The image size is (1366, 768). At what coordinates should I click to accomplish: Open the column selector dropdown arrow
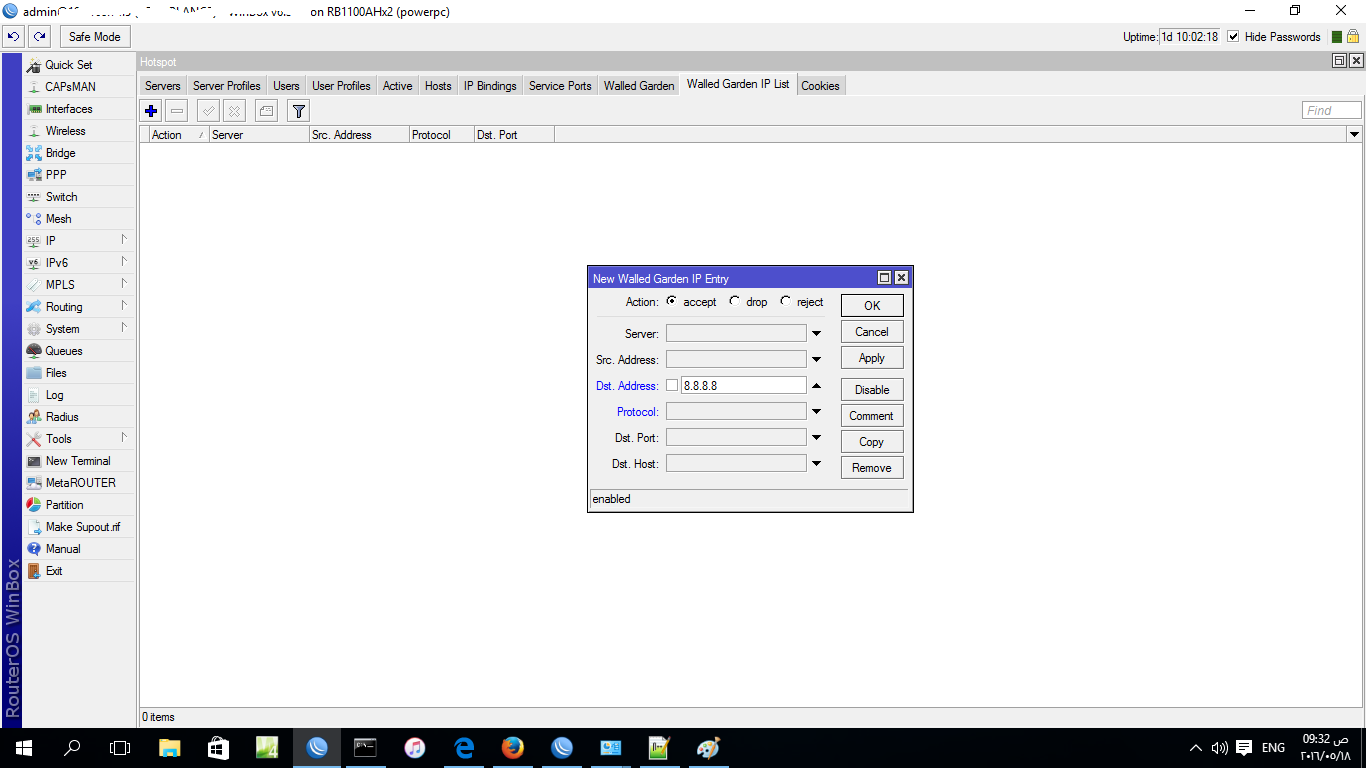[x=1354, y=134]
